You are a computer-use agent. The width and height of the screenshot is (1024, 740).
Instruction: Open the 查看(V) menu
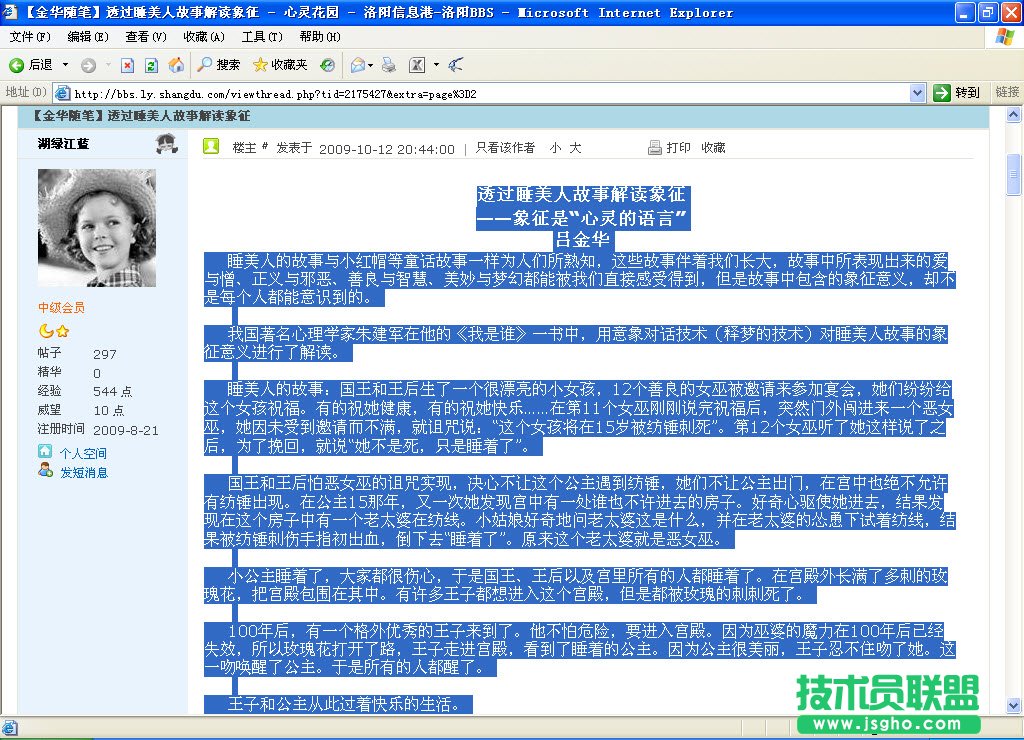point(146,37)
